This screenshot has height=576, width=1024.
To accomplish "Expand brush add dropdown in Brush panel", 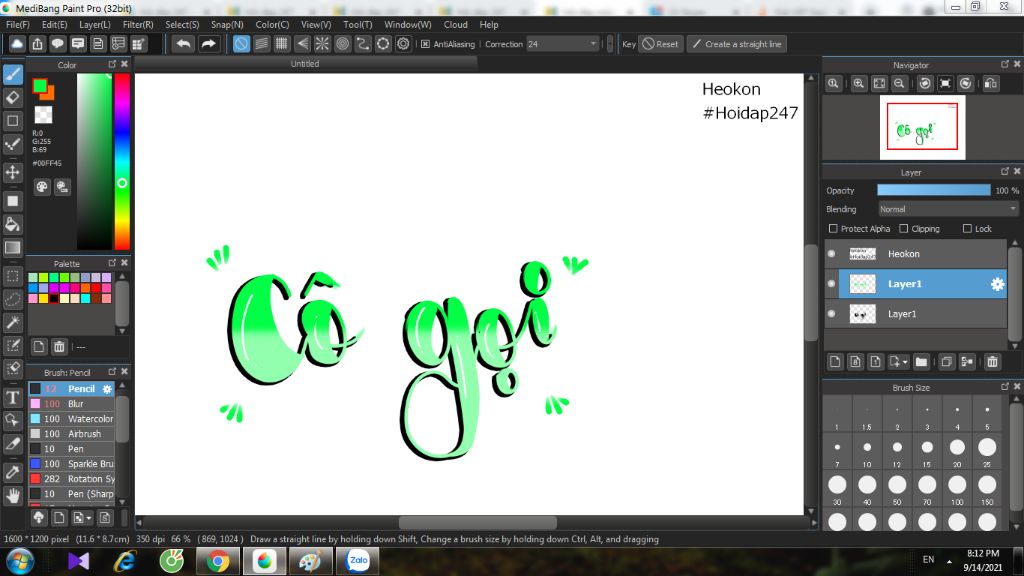I will tap(89, 518).
